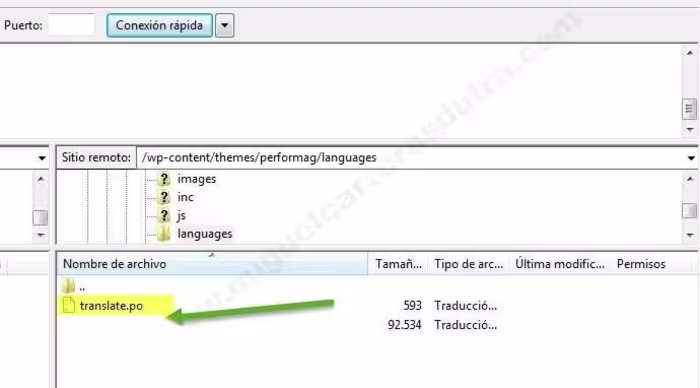Click the 92.534 size value

[x=404, y=325]
